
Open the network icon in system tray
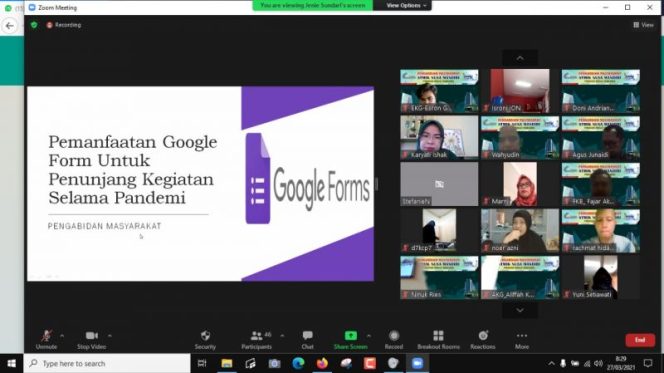587,363
